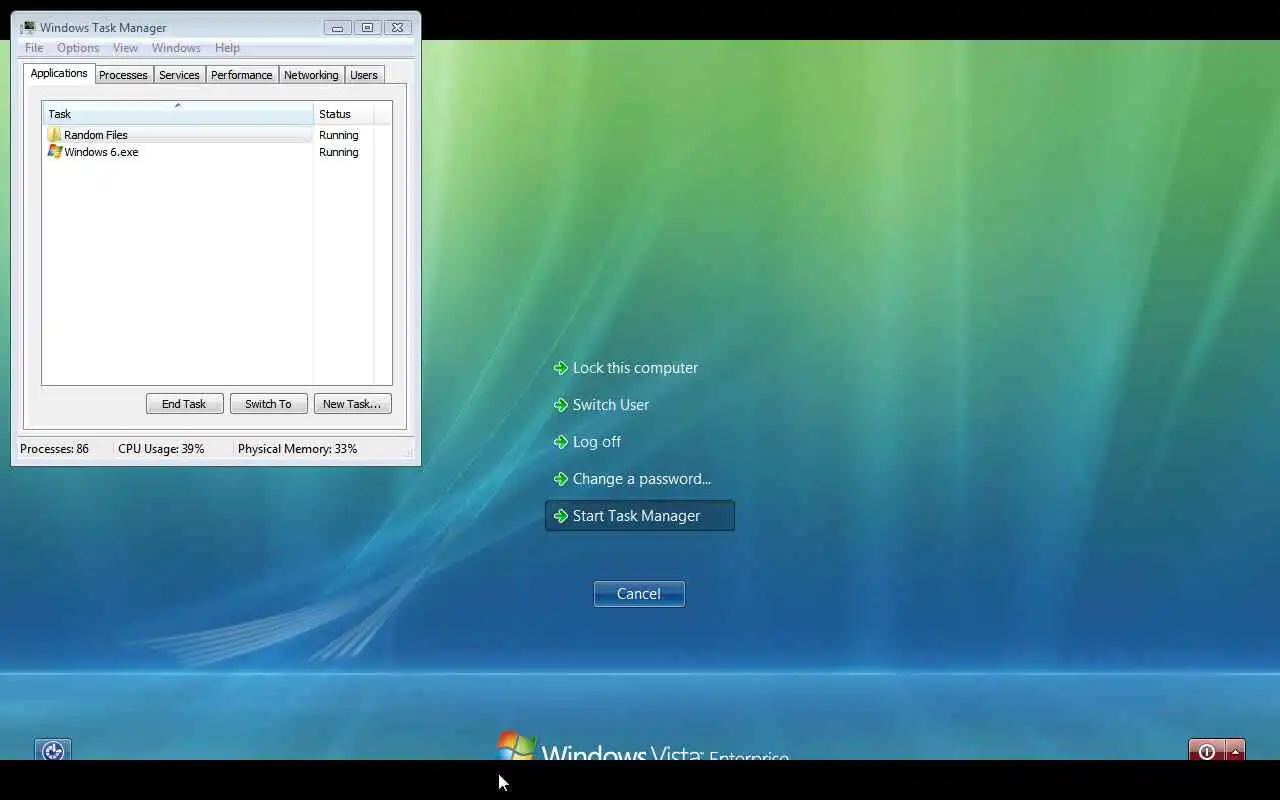The image size is (1280, 800).
Task: Click the Cancel button
Action: [639, 594]
